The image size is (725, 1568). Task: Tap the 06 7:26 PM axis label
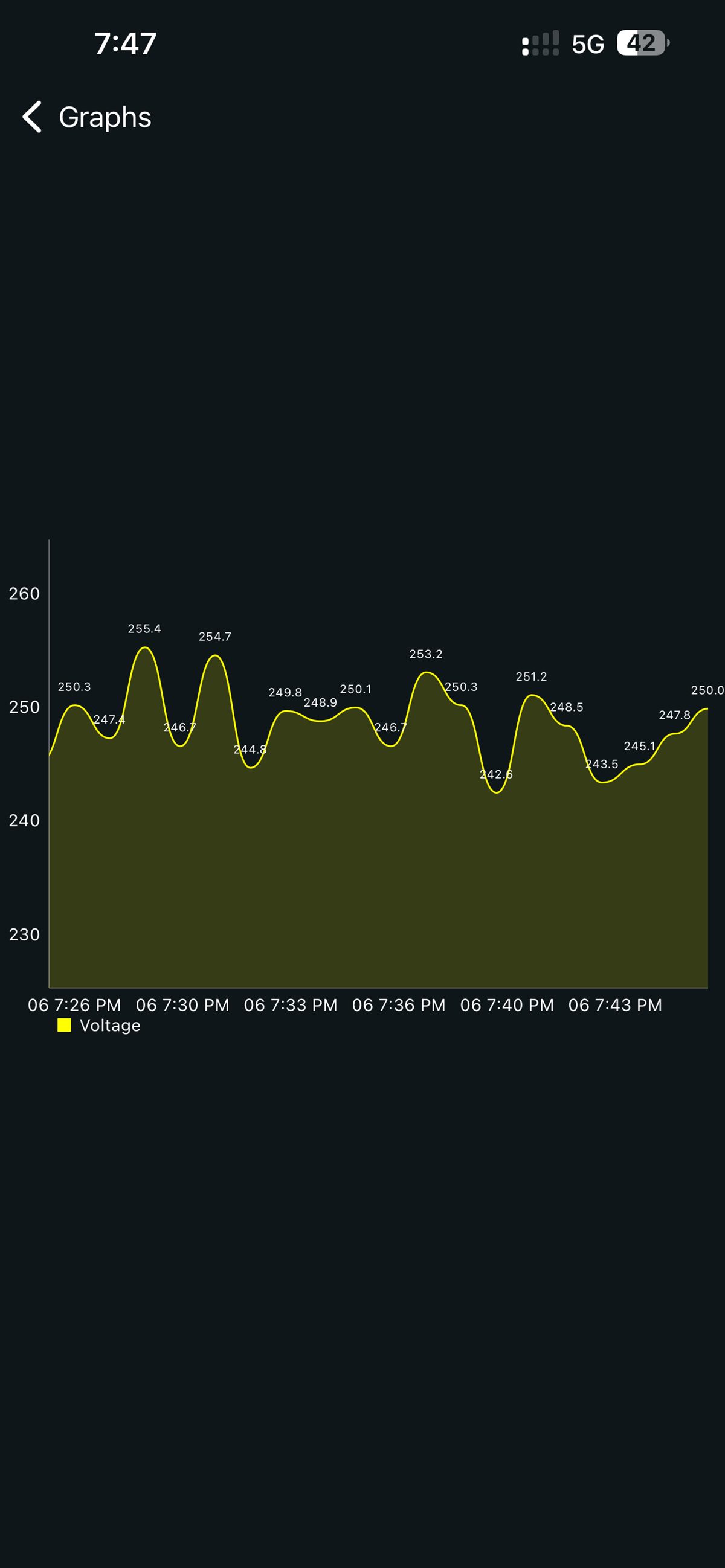(74, 1005)
